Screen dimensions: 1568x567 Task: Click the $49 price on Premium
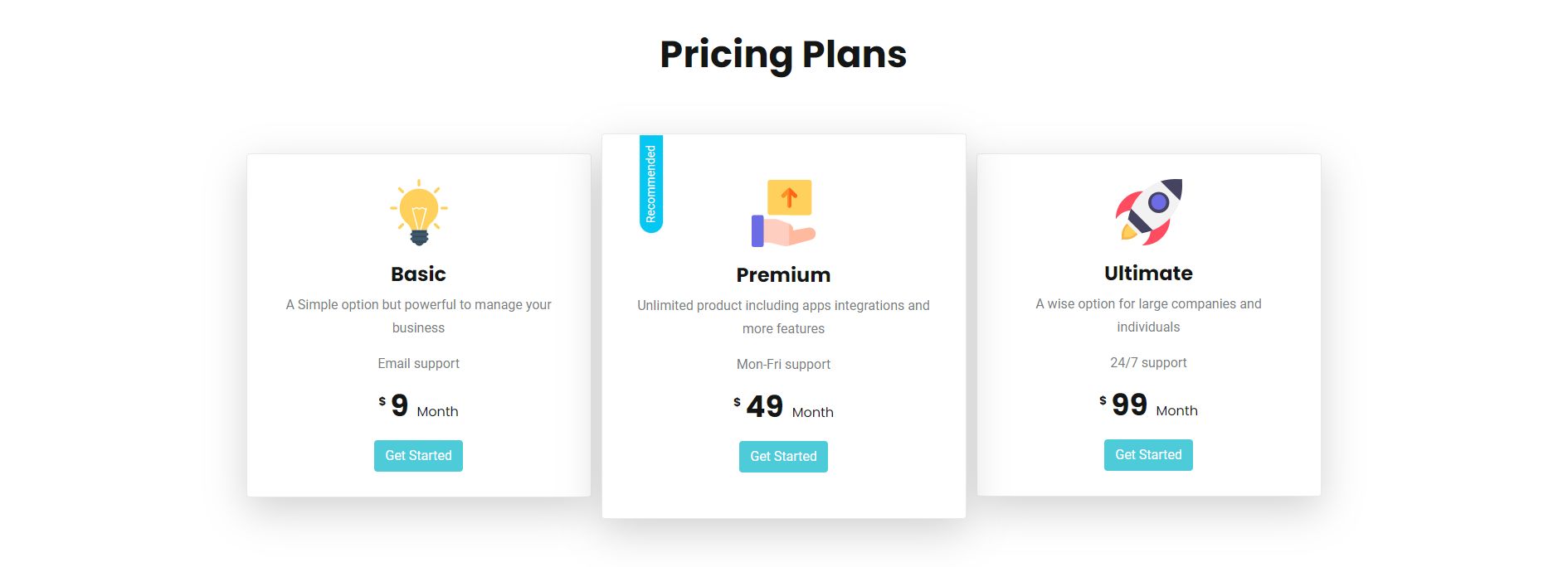coord(764,406)
